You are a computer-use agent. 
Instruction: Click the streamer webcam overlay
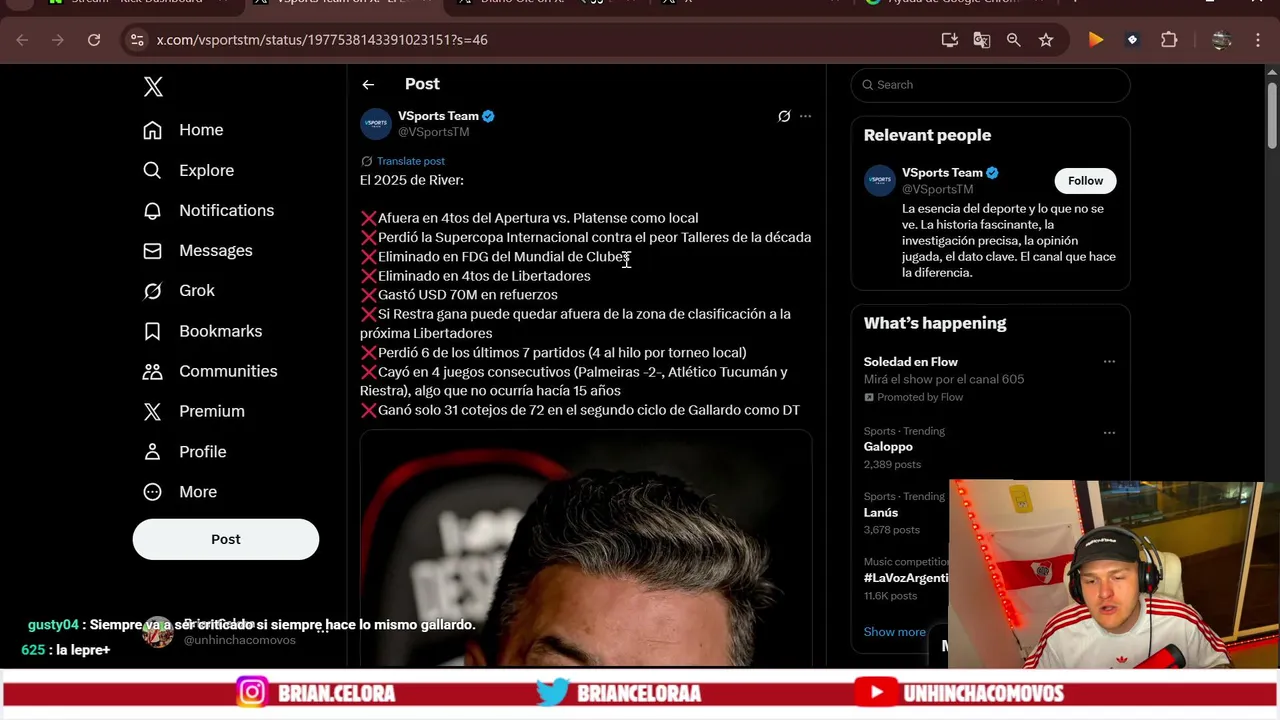pos(1106,574)
